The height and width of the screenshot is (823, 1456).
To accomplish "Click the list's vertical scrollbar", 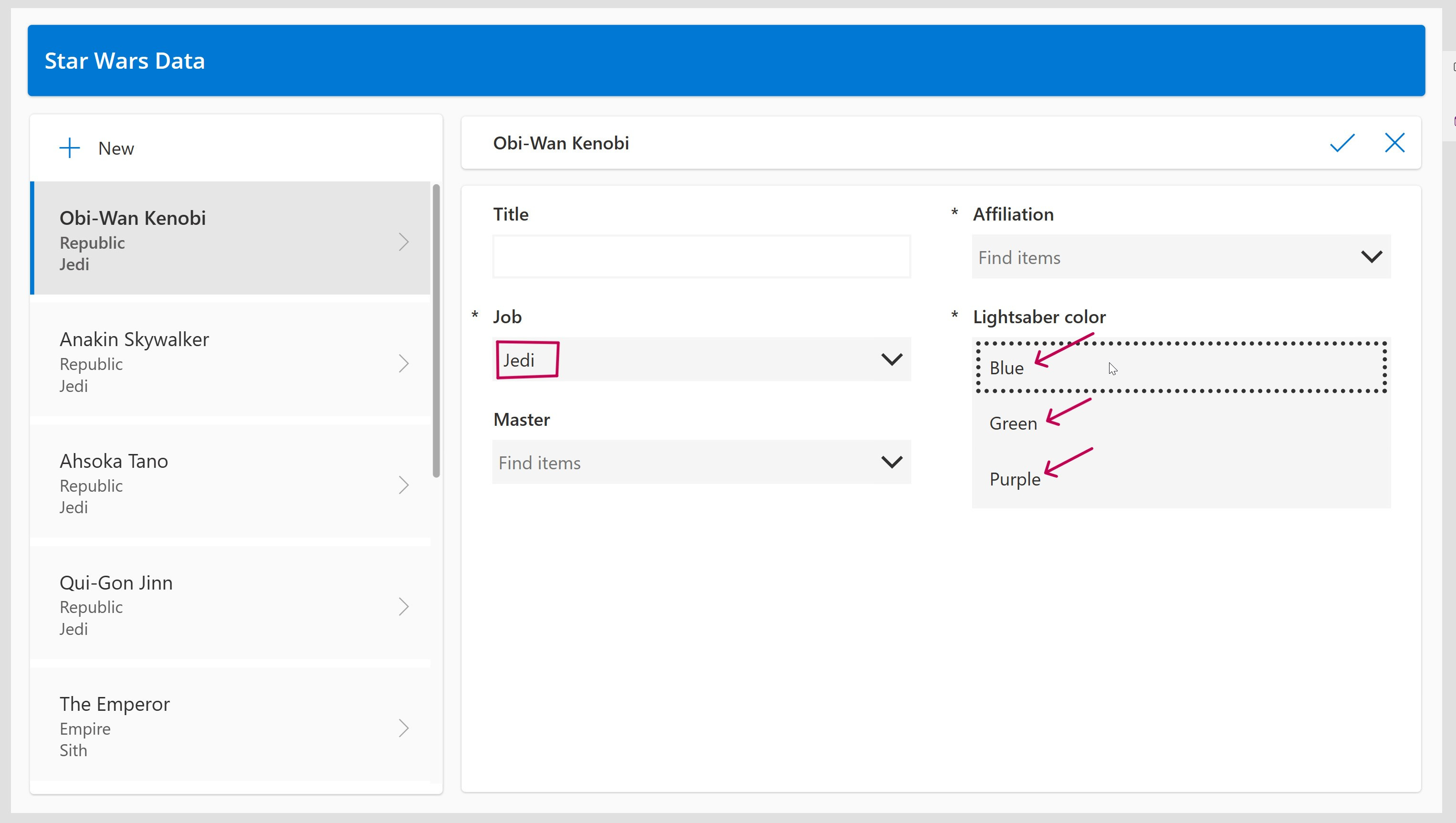I will coord(436,331).
